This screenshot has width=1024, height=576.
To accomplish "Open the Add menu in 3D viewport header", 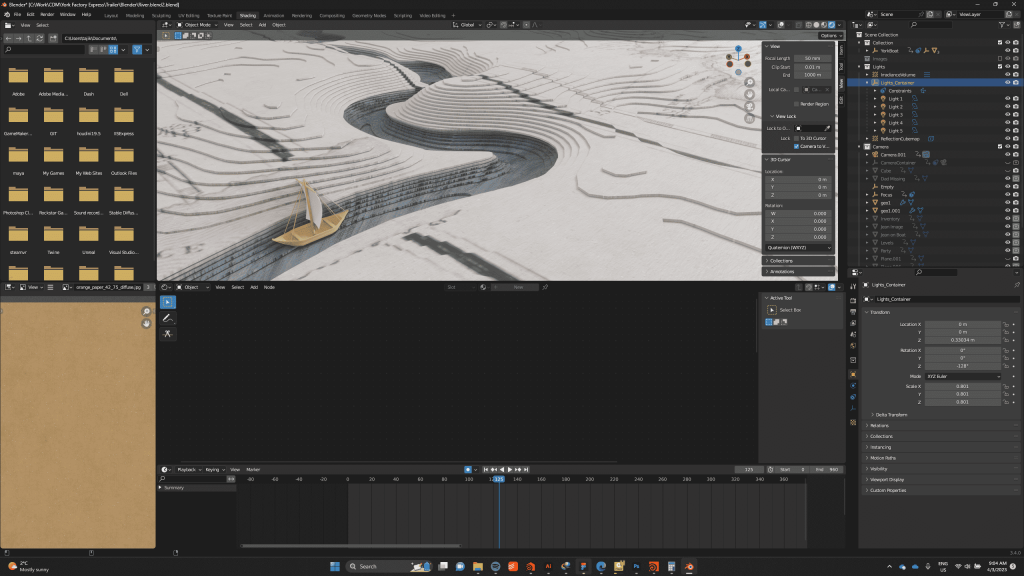I will [263, 25].
